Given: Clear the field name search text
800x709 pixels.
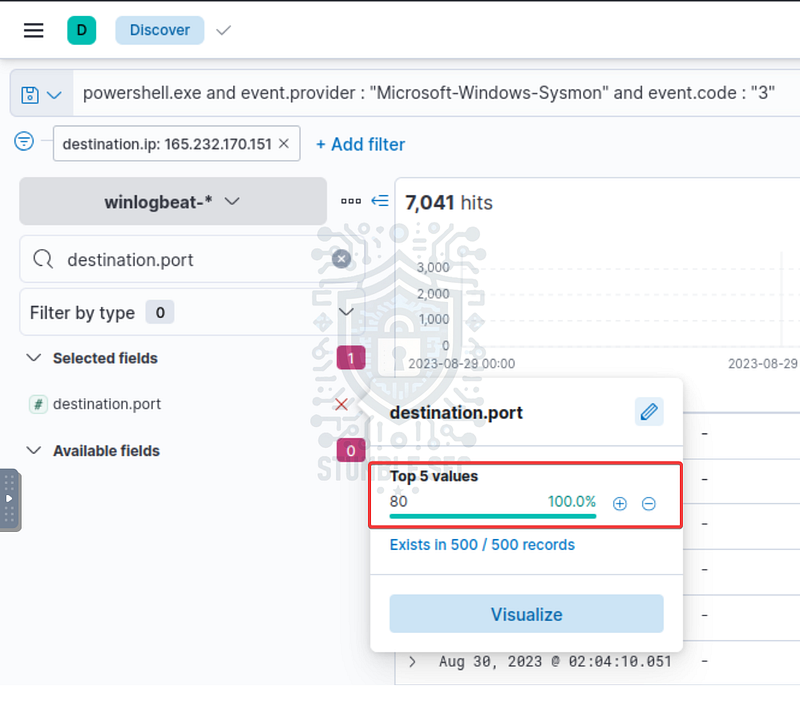Looking at the screenshot, I should (341, 259).
